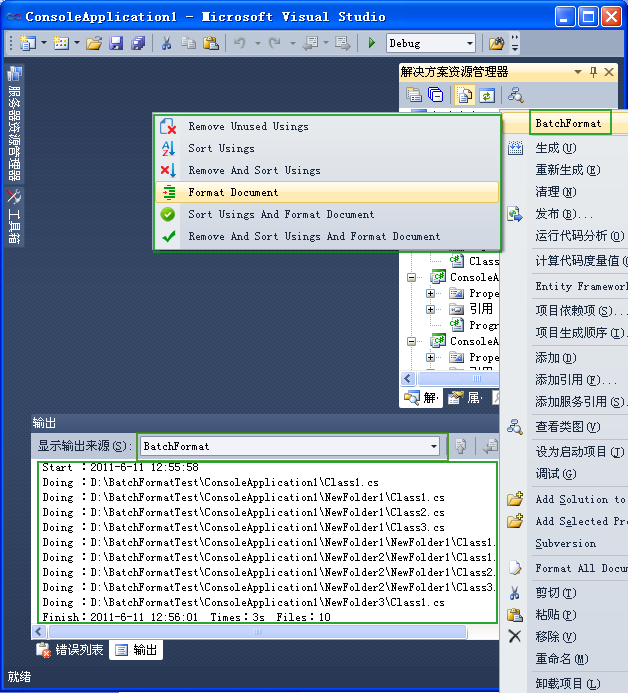This screenshot has height=693, width=628.
Task: Open the Redo history dropdown arrow
Action: [293, 43]
